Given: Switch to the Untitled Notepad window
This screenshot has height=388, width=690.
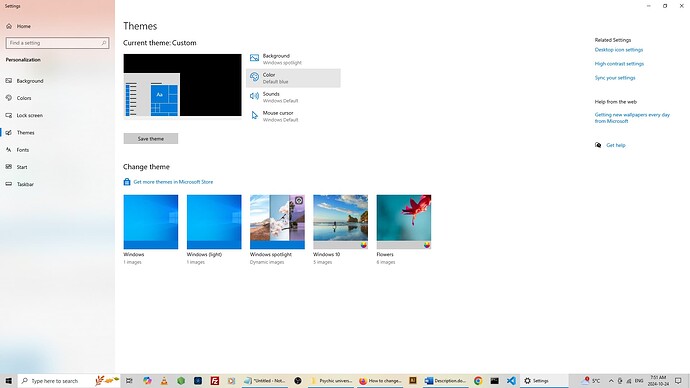Looking at the screenshot, I should (x=265, y=381).
